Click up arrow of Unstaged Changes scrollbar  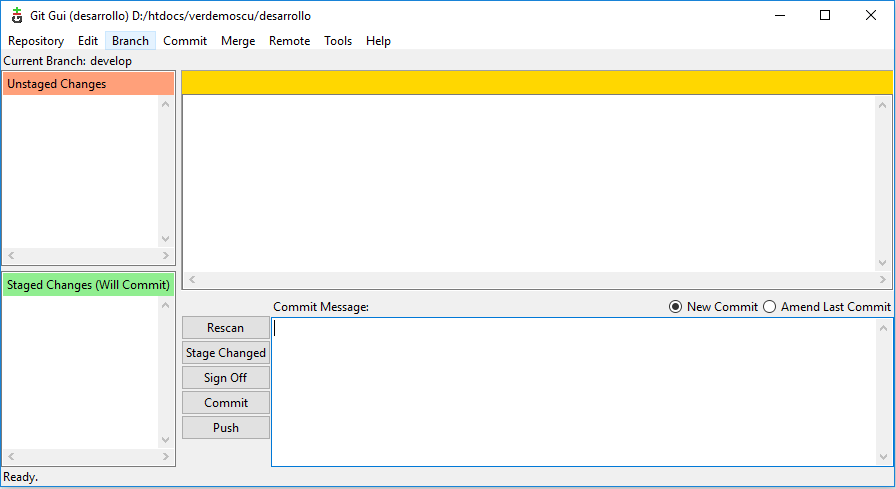166,104
